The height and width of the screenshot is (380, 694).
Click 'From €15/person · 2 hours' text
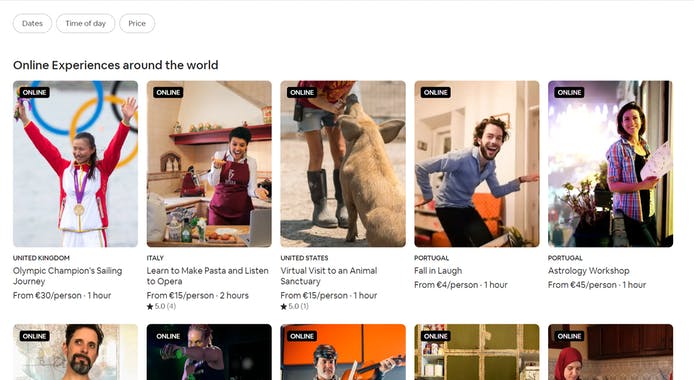pyautogui.click(x=197, y=296)
